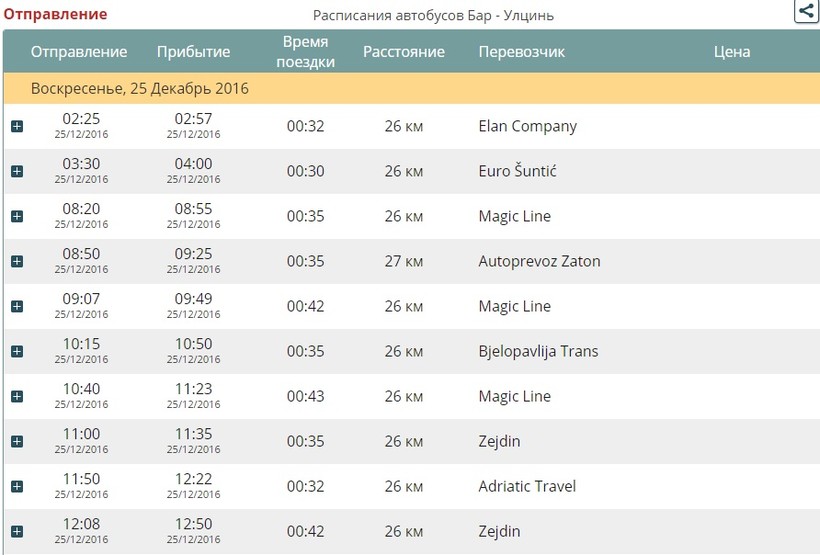Click the Перевозчик column header

pyautogui.click(x=521, y=52)
